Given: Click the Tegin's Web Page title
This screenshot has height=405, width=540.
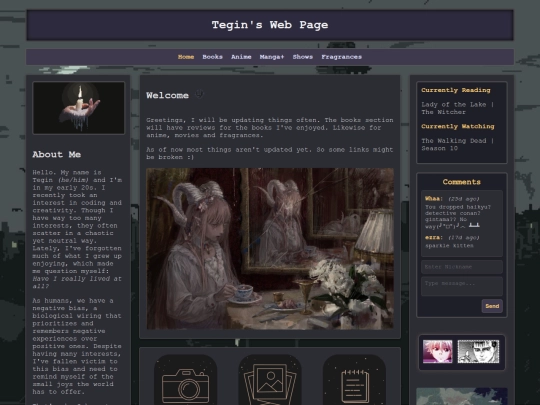Looking at the screenshot, I should [x=270, y=25].
